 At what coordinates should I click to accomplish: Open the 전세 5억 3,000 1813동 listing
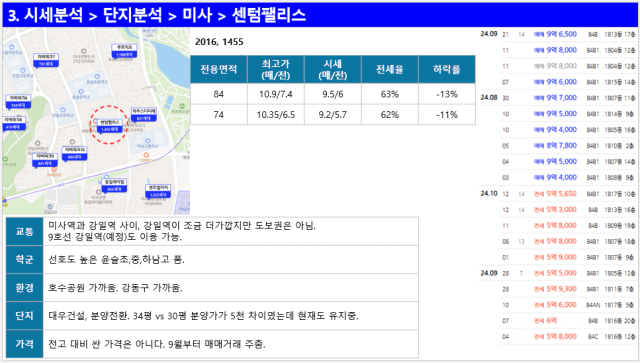[x=569, y=210]
